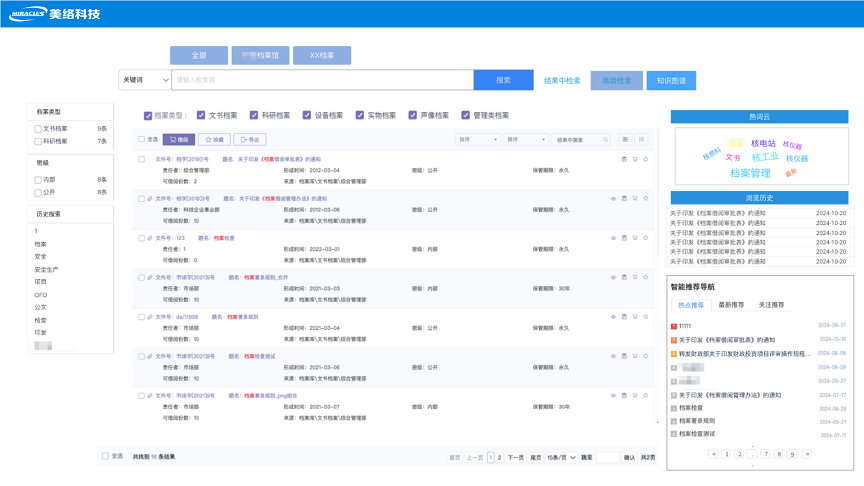Click the 导出 export button

click(250, 140)
